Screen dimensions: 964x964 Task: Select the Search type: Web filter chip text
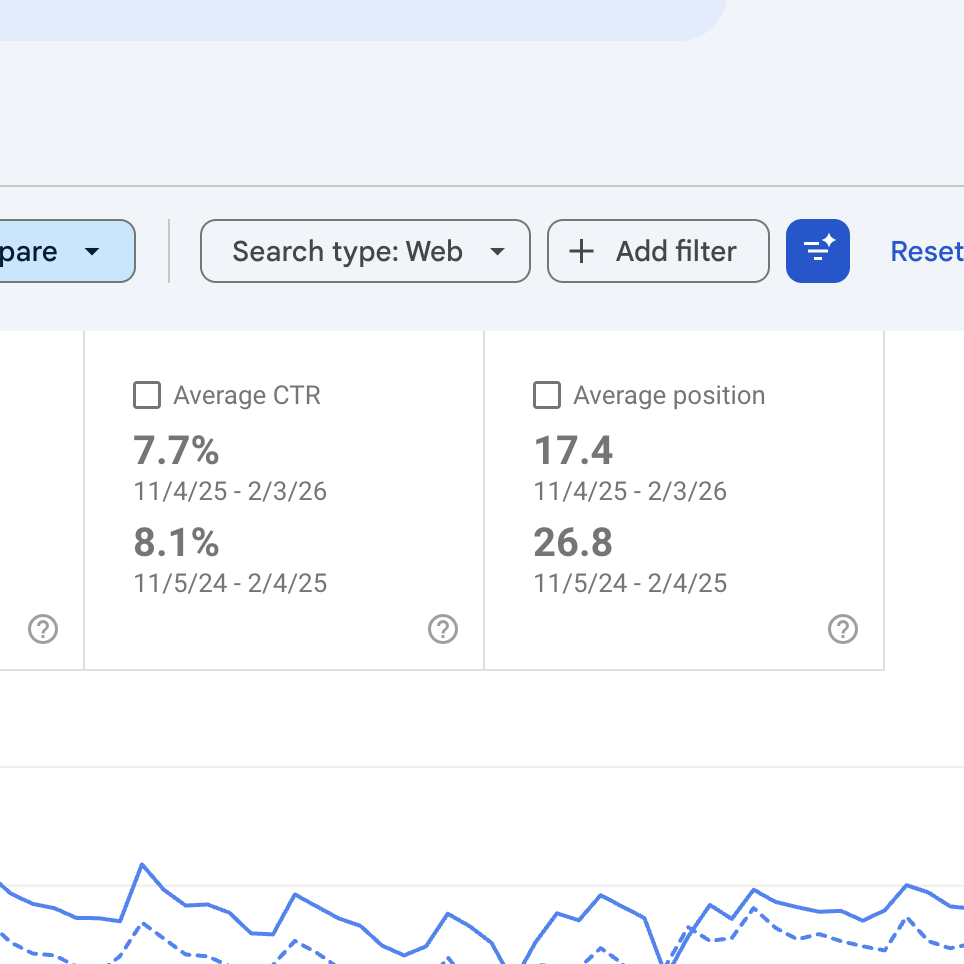coord(347,251)
